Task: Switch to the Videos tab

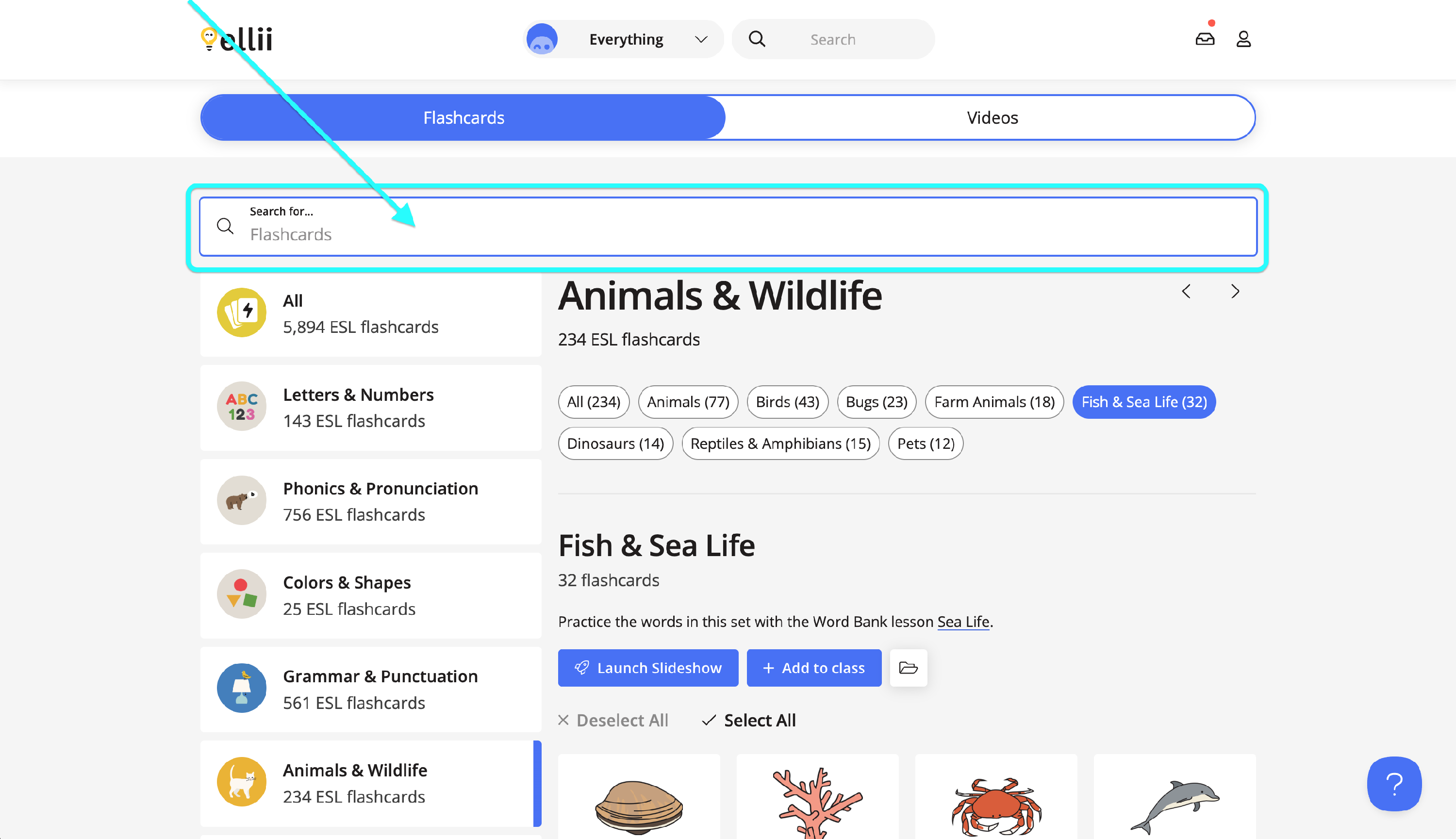Action: point(992,117)
